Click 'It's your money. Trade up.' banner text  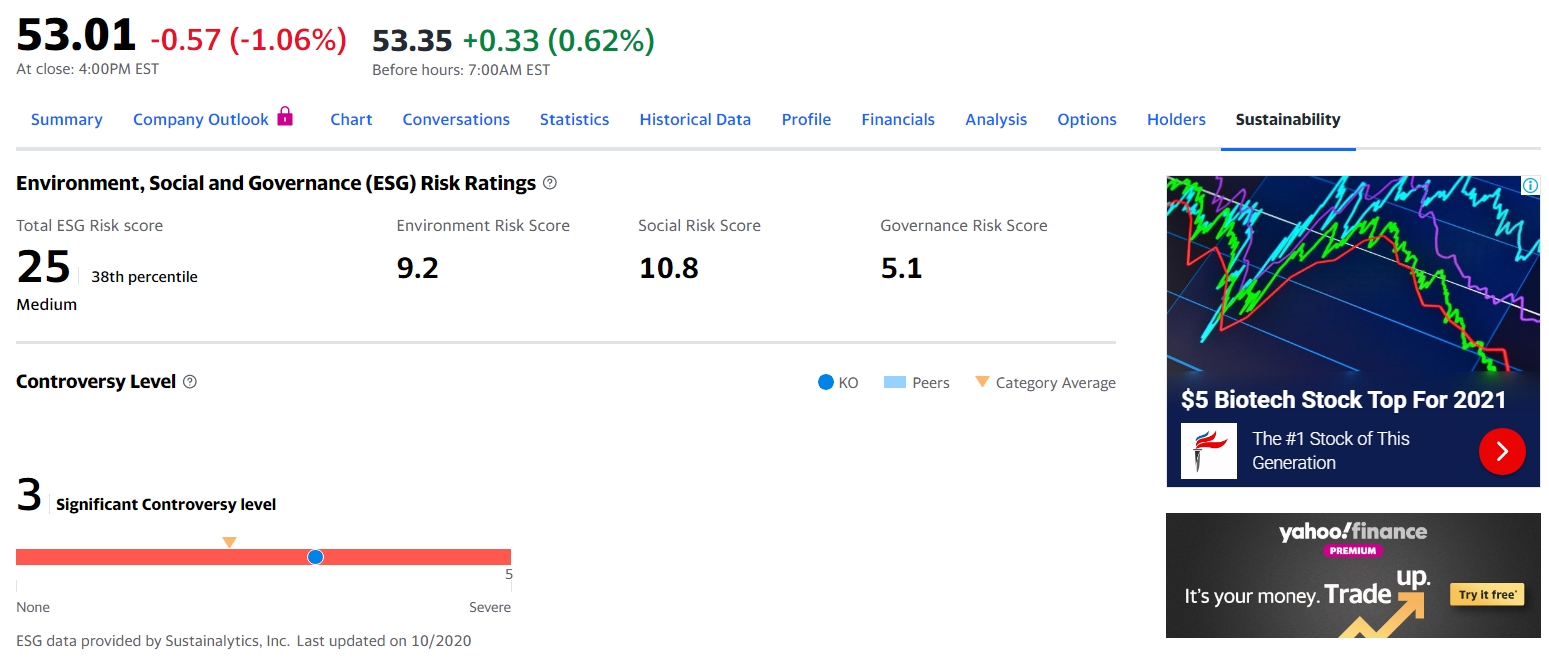click(1307, 590)
